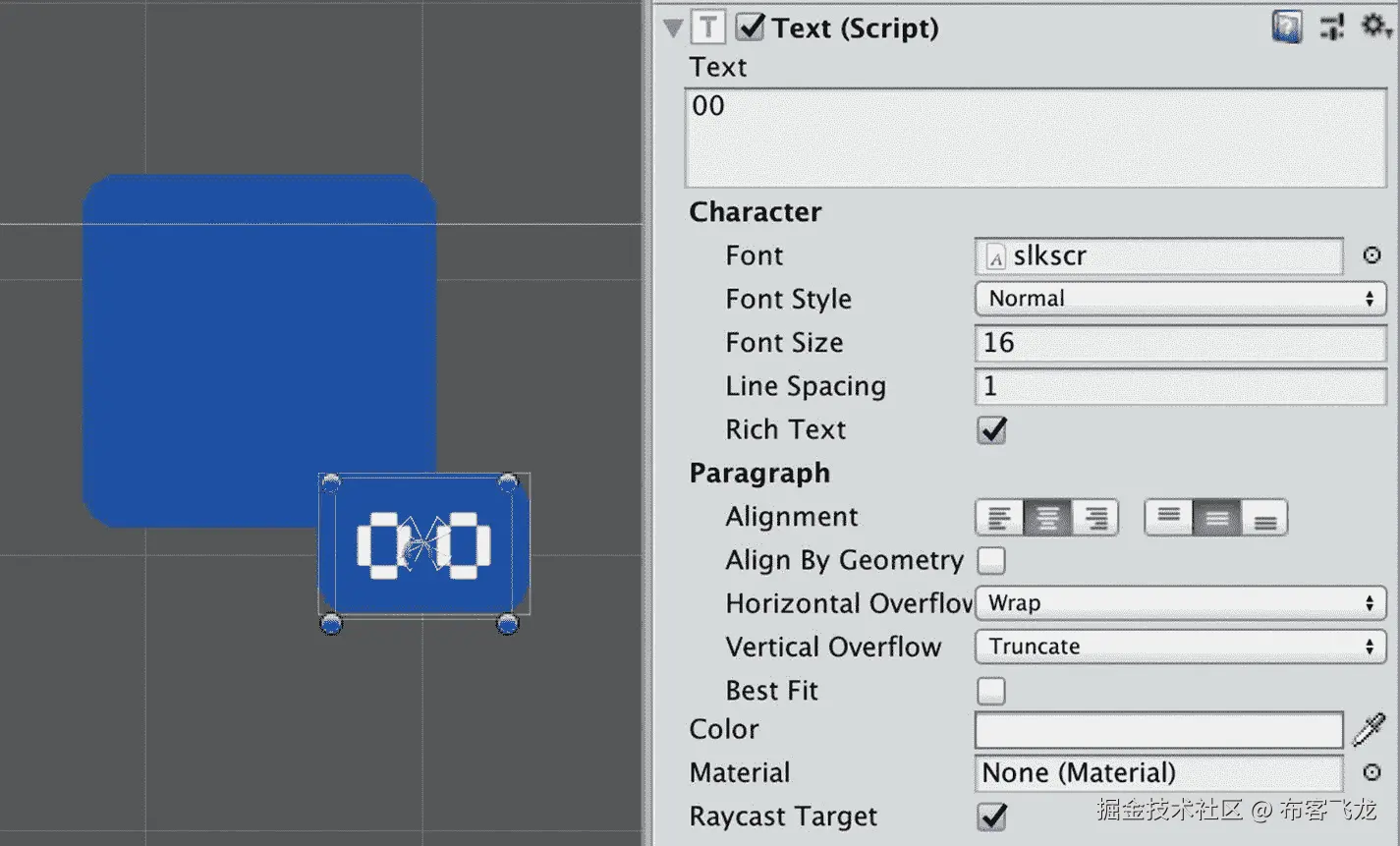Click the Horizontal Overflow label
This screenshot has height=846, width=1400.
point(849,603)
